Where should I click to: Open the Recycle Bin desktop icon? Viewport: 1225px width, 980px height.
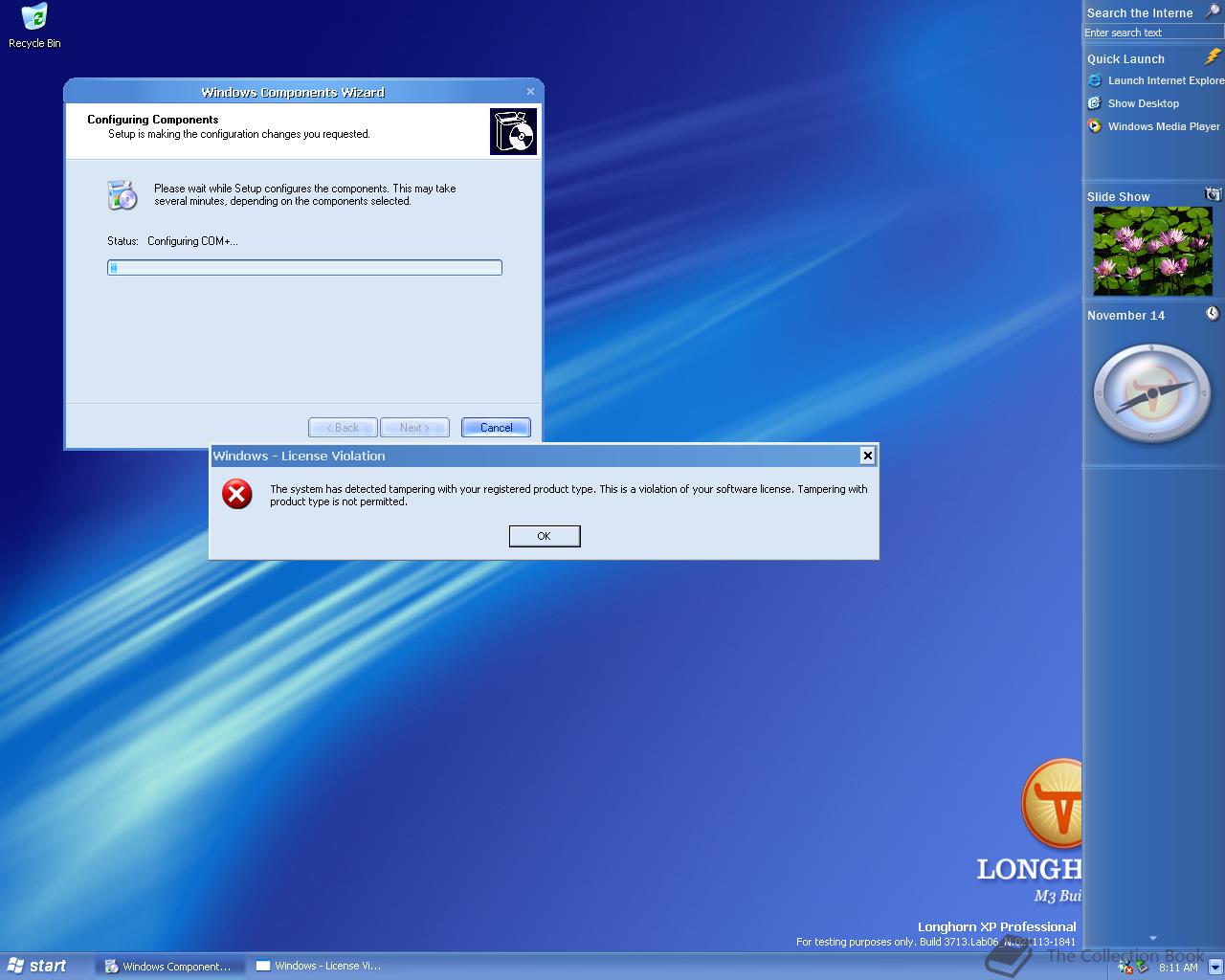coord(34,26)
